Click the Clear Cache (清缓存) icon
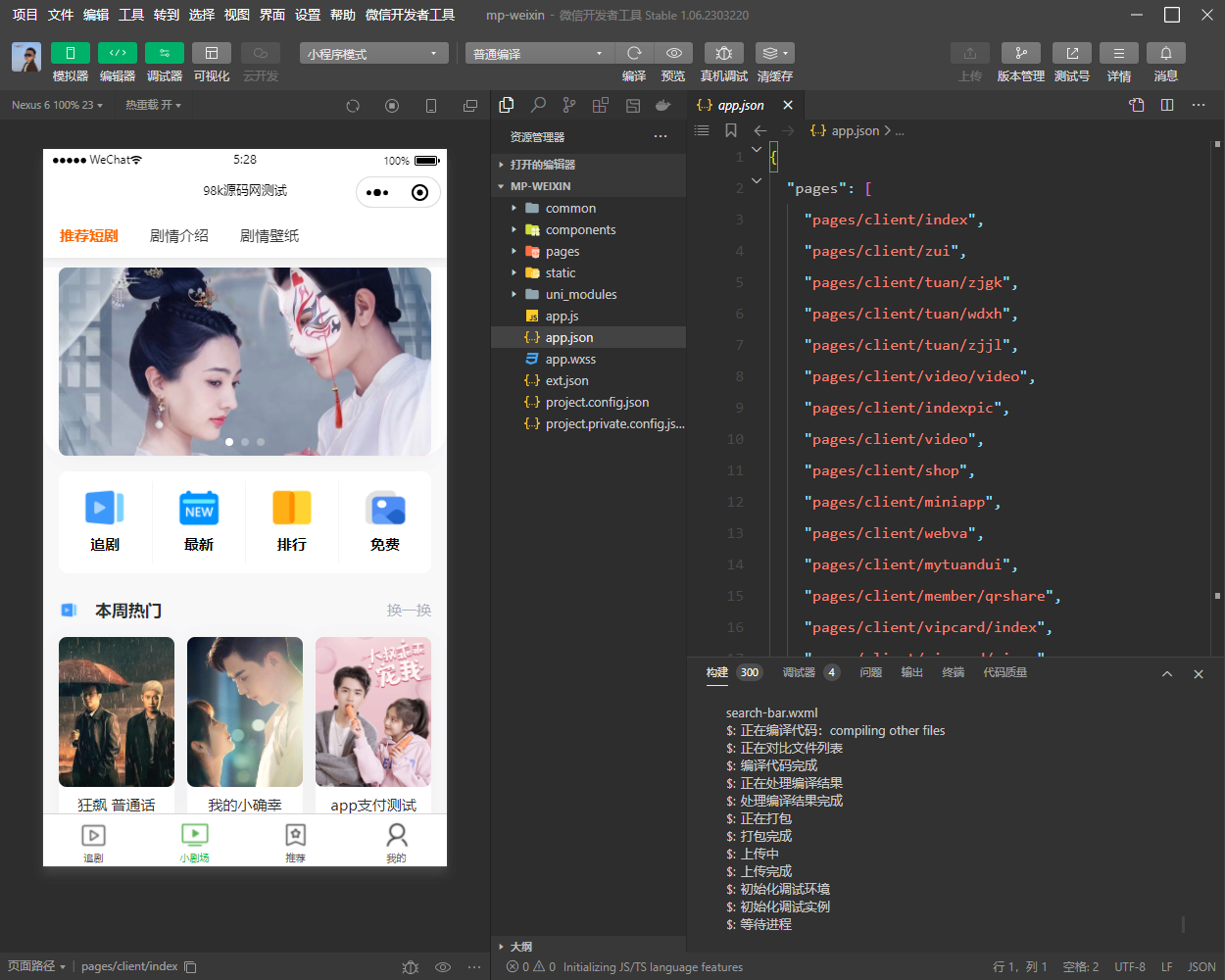 point(774,53)
